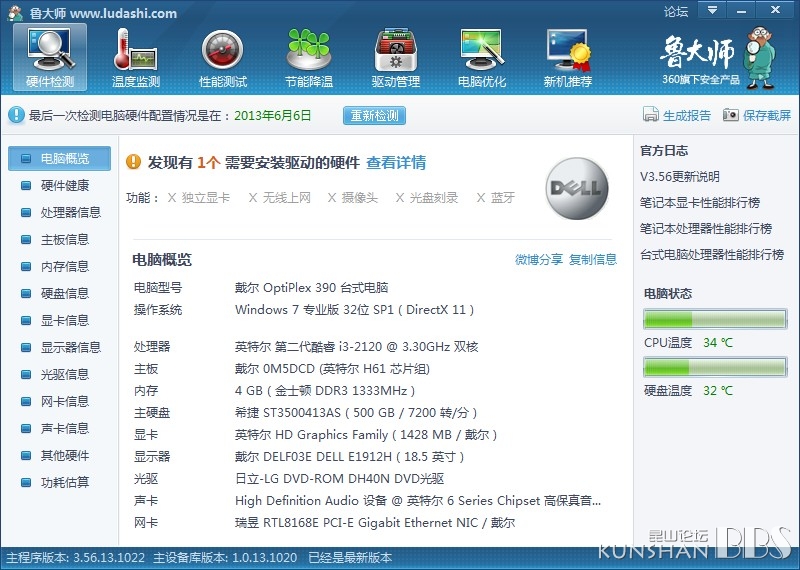Image resolution: width=800 pixels, height=570 pixels.
Task: Click the 重新检测 button
Action: (x=374, y=115)
